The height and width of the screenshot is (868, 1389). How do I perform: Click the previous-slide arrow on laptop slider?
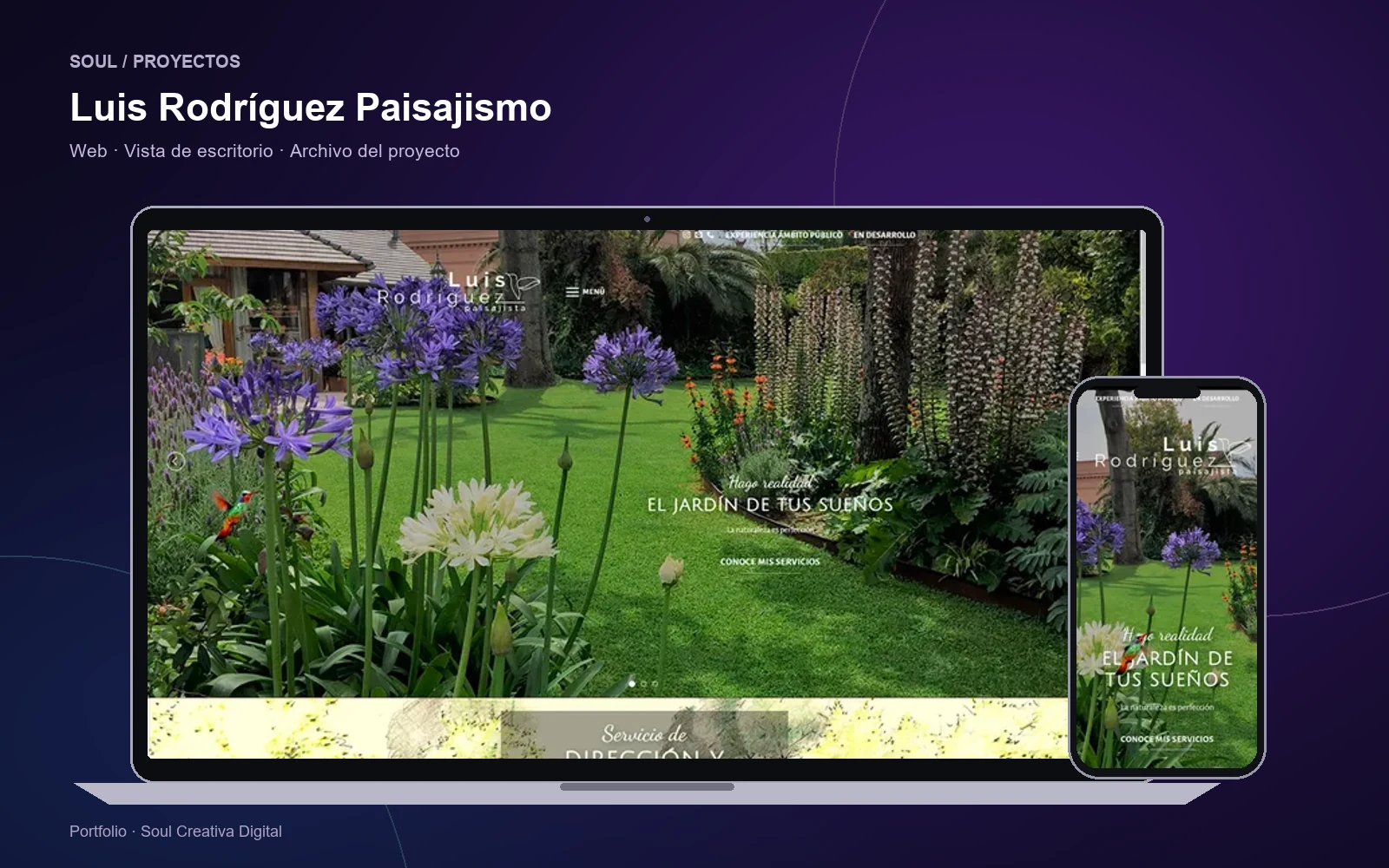(175, 461)
